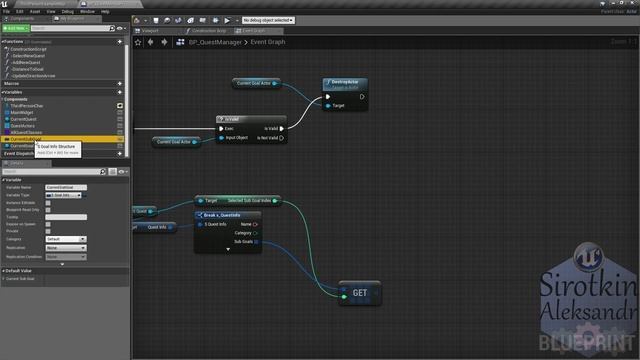Viewport: 640px width, 360px height.
Task: Open the Debug menu
Action: pyautogui.click(x=67, y=11)
